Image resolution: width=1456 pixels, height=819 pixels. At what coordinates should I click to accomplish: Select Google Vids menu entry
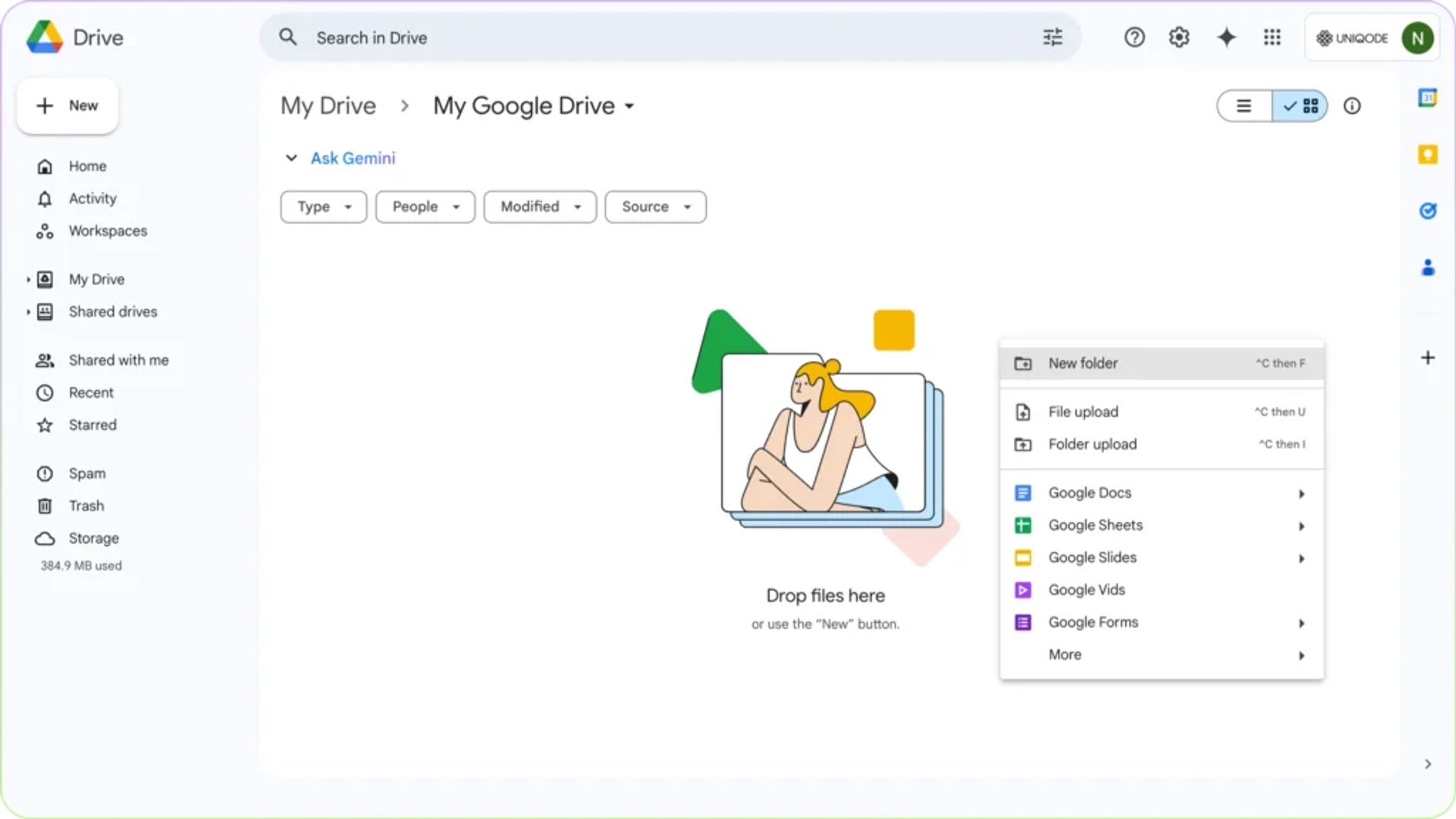[1162, 590]
